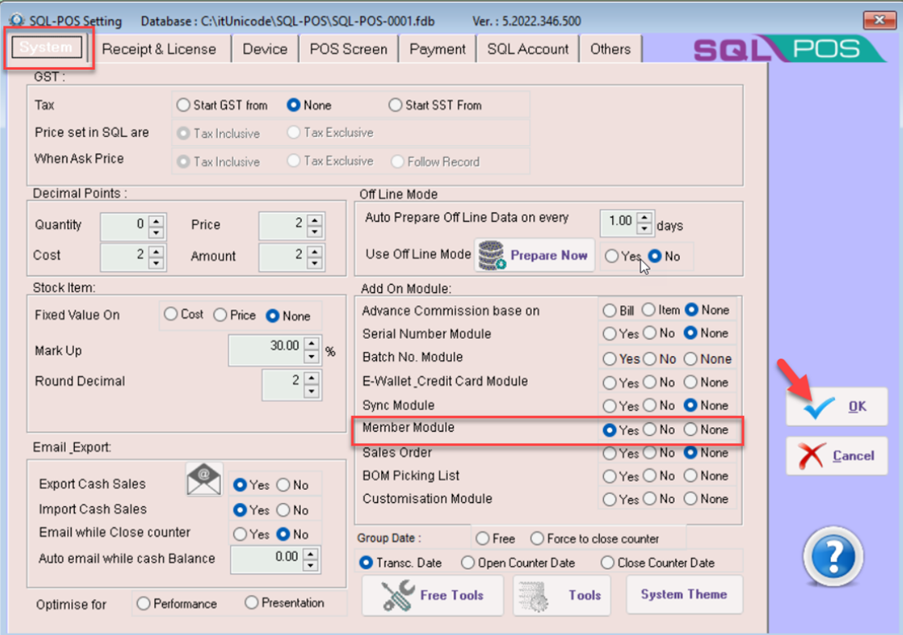Open the System Theme button
The height and width of the screenshot is (635, 903).
(684, 594)
